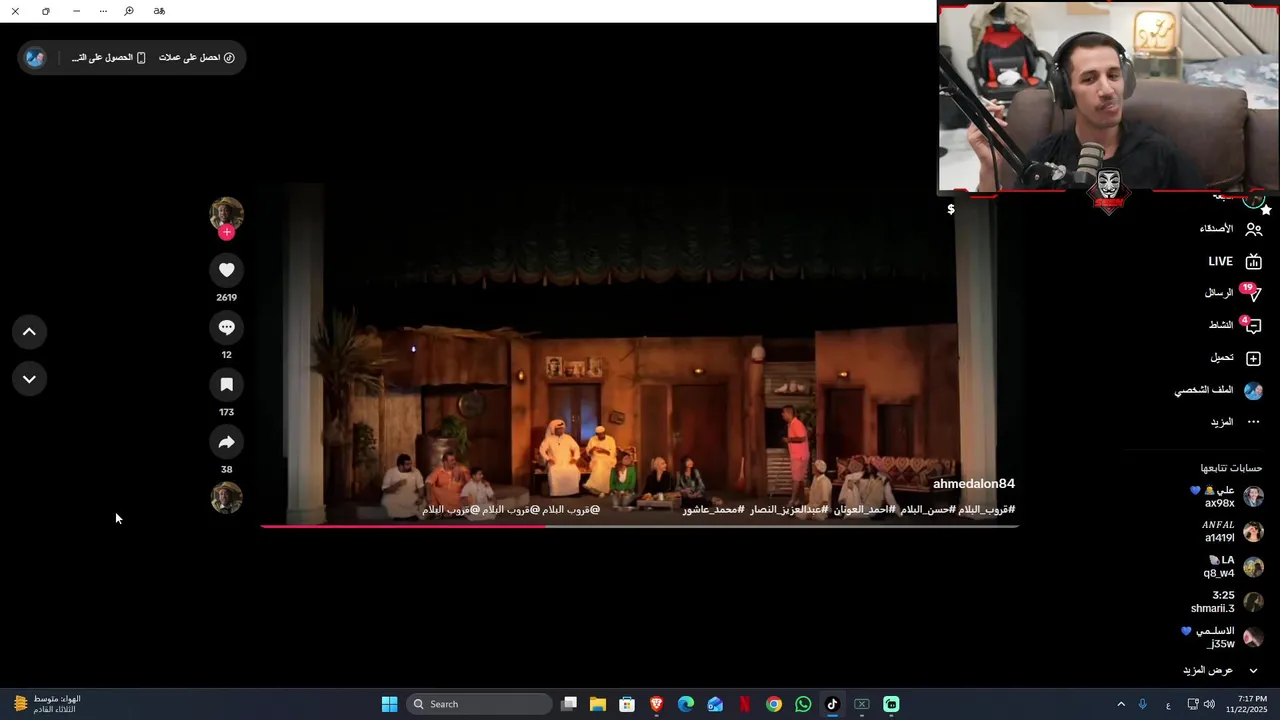This screenshot has width=1280, height=720.
Task: Open the creator avatar above the like button
Action: click(227, 214)
